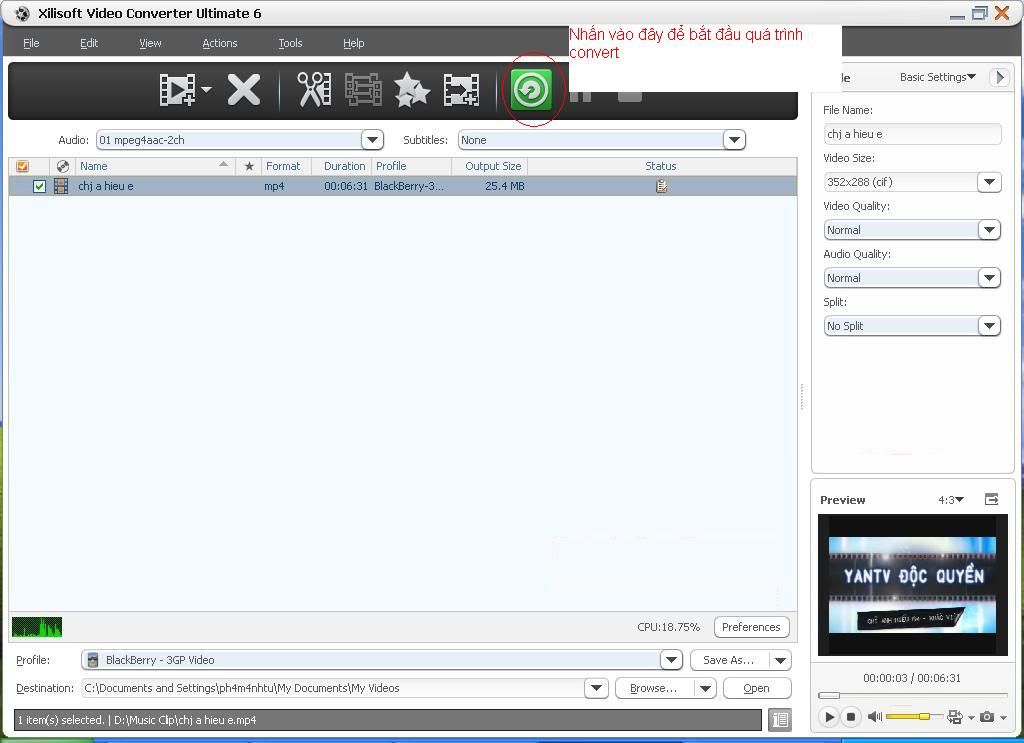Open the Edit menu
Viewport: 1024px width, 743px height.
(x=89, y=43)
